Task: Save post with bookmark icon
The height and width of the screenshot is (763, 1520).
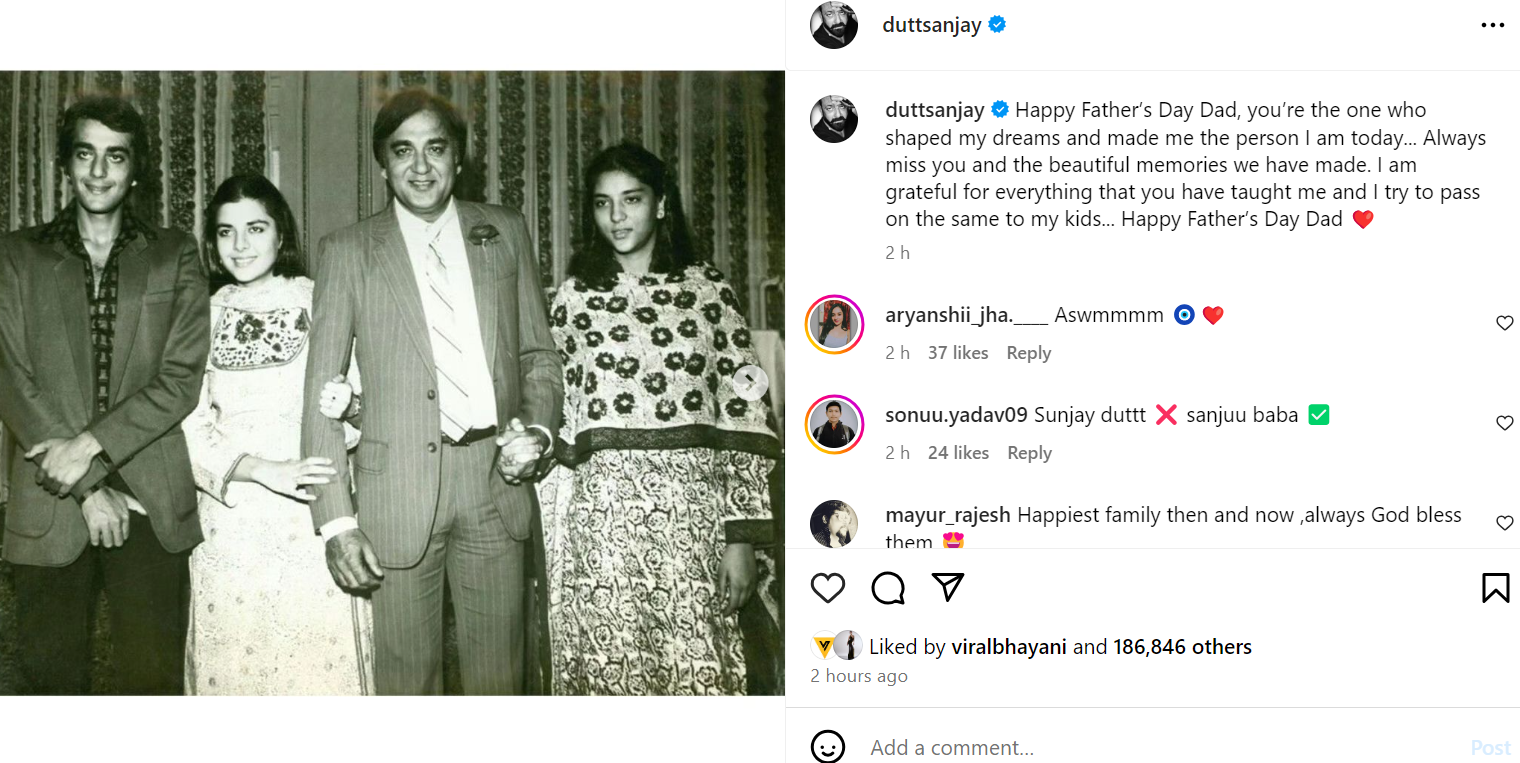Action: click(1495, 588)
